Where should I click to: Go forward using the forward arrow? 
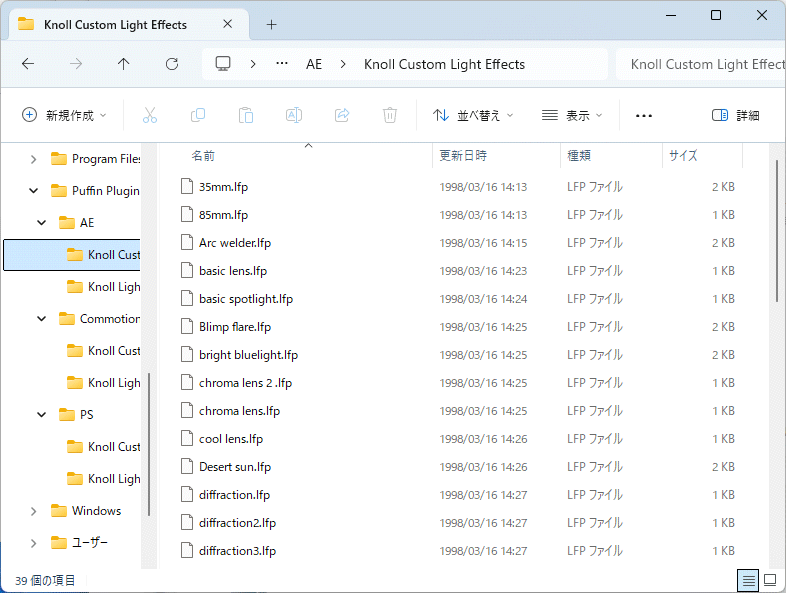[x=76, y=64]
